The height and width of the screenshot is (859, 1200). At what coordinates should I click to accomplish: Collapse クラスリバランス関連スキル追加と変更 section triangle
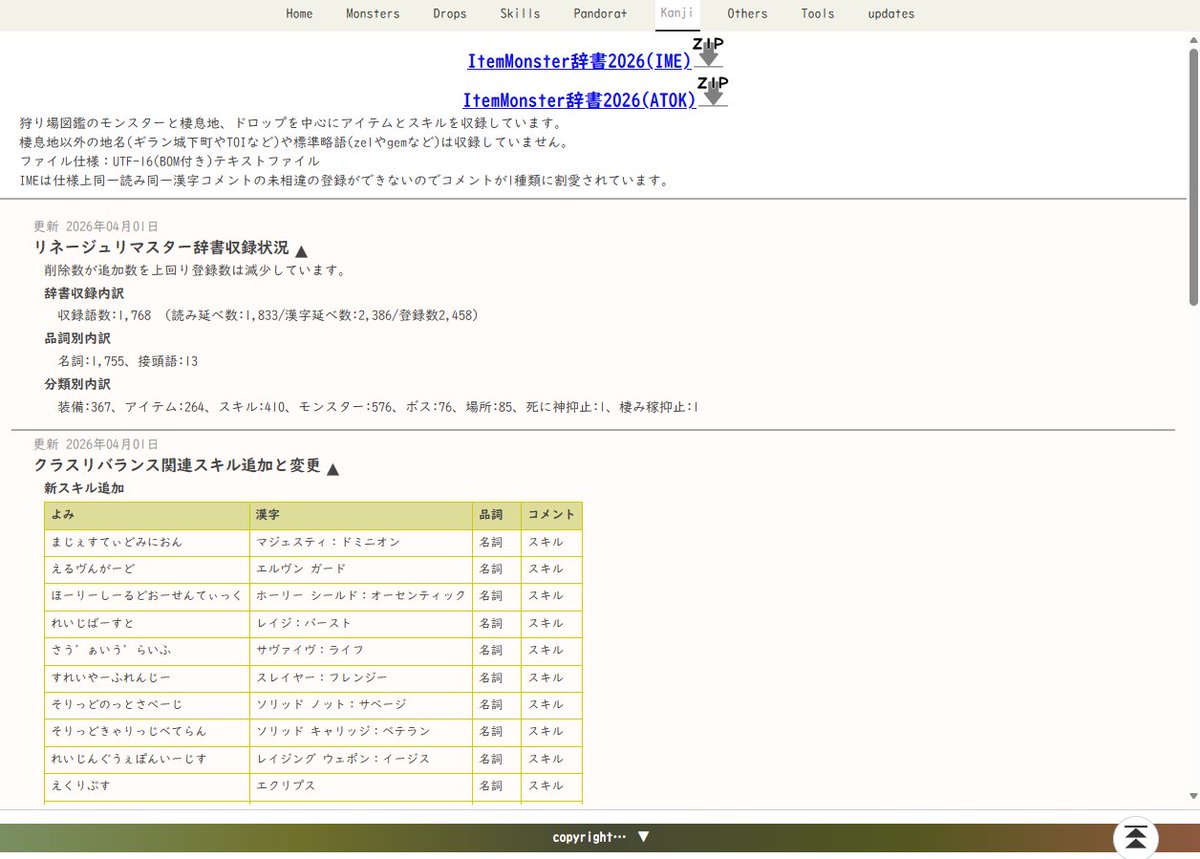point(333,469)
